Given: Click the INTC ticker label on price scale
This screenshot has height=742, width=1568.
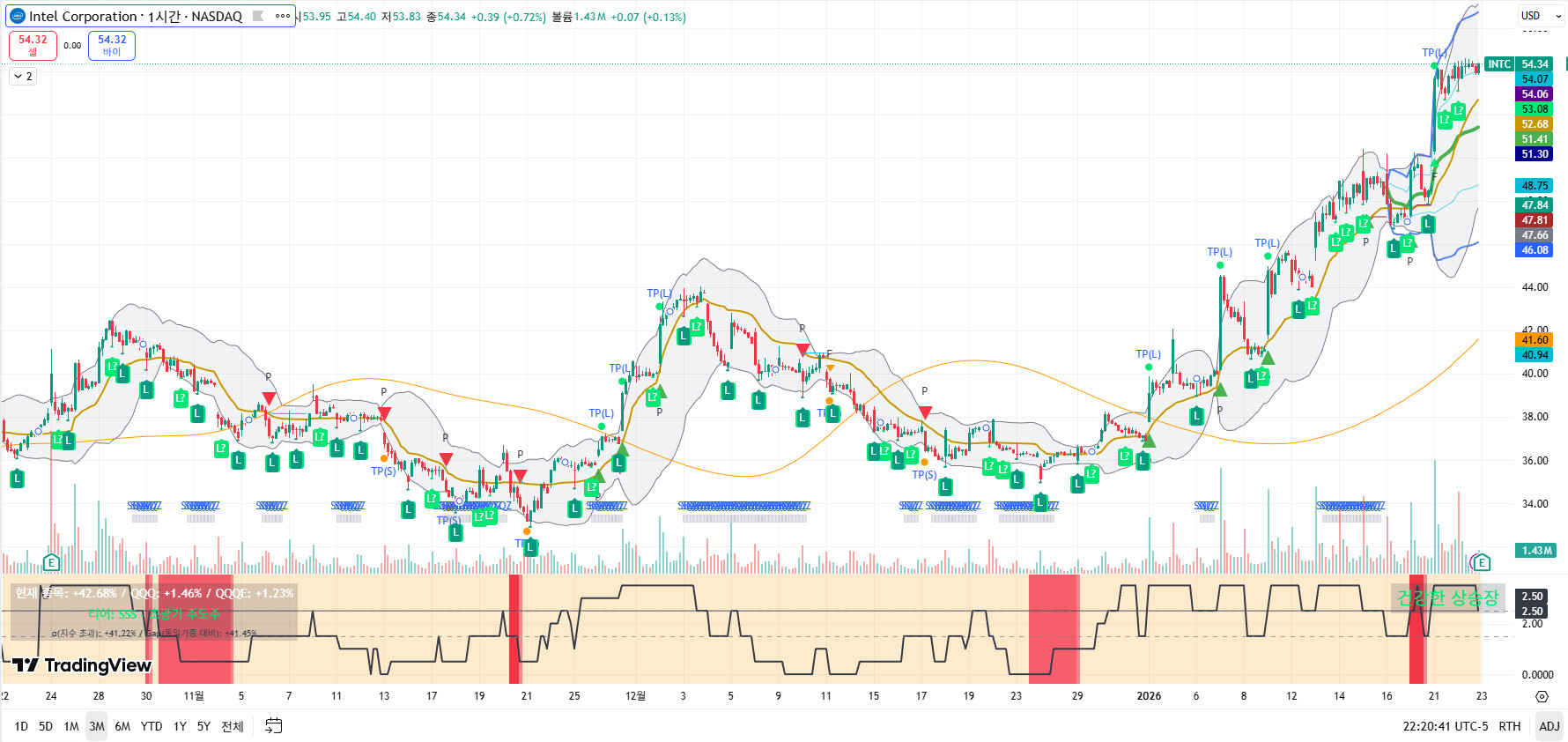Looking at the screenshot, I should pos(1499,64).
